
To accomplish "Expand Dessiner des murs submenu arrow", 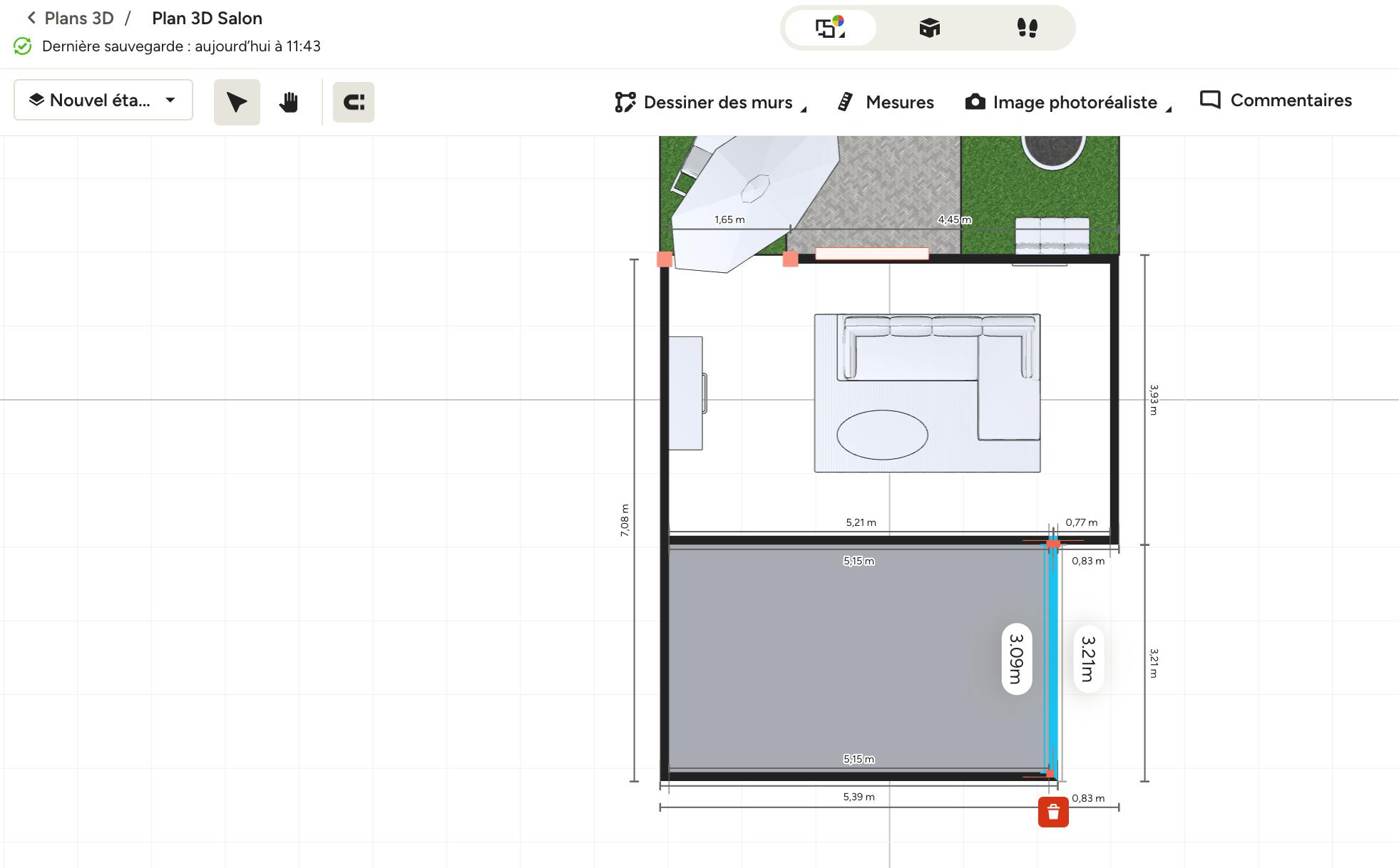I will 804,110.
